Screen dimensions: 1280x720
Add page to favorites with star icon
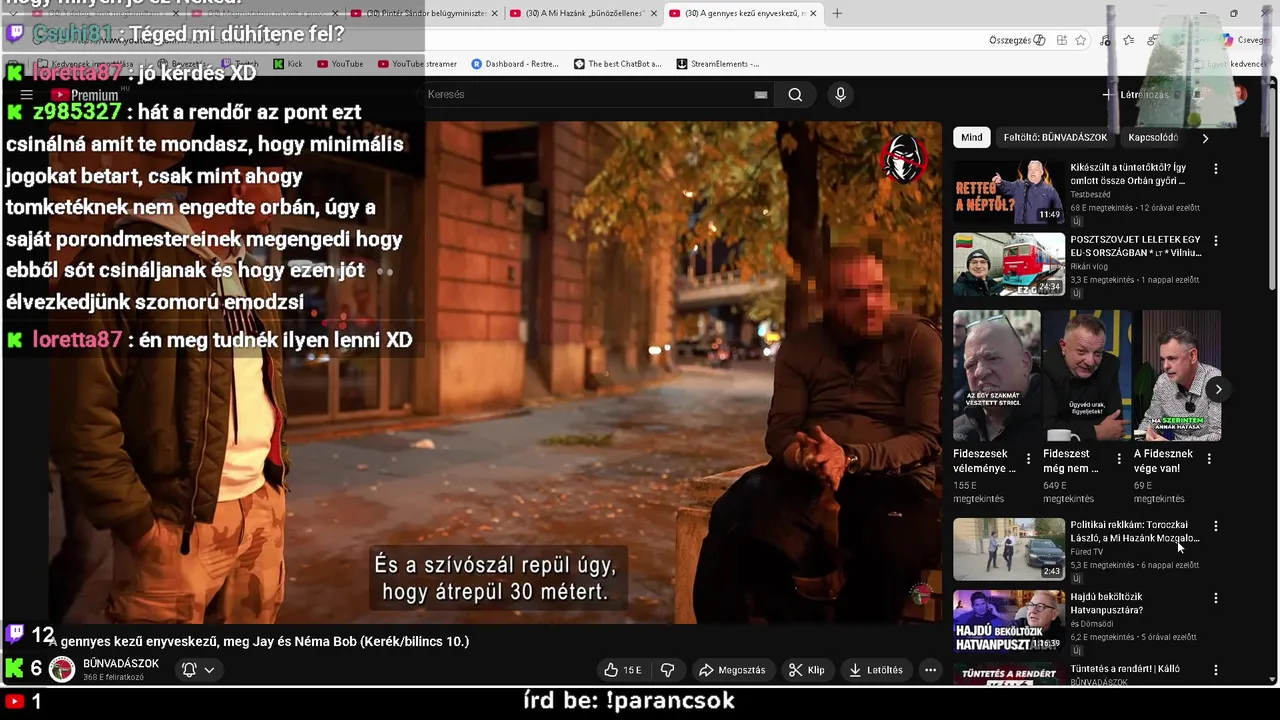(1081, 40)
